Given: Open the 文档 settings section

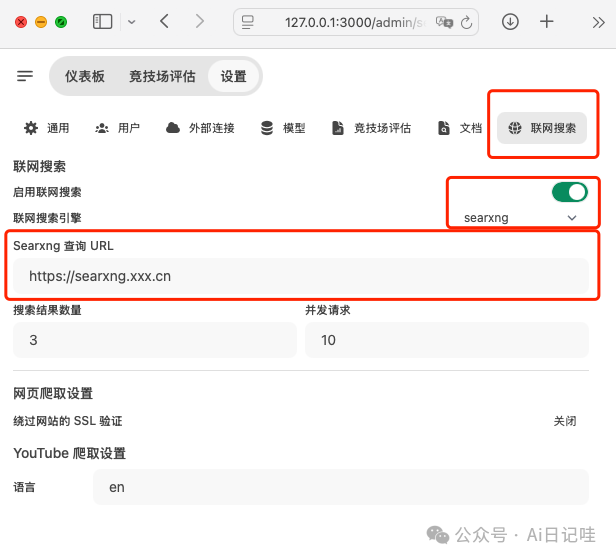Looking at the screenshot, I should click(460, 128).
